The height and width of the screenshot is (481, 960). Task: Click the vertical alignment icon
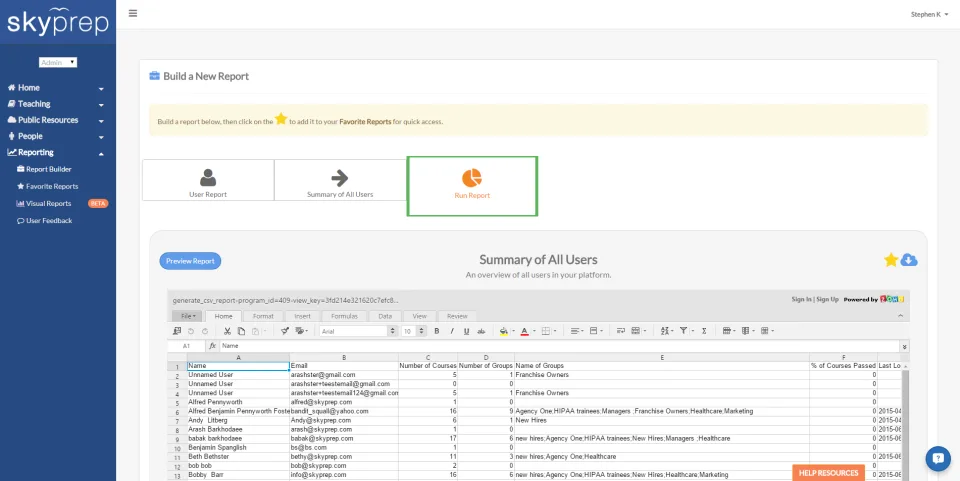coord(593,331)
